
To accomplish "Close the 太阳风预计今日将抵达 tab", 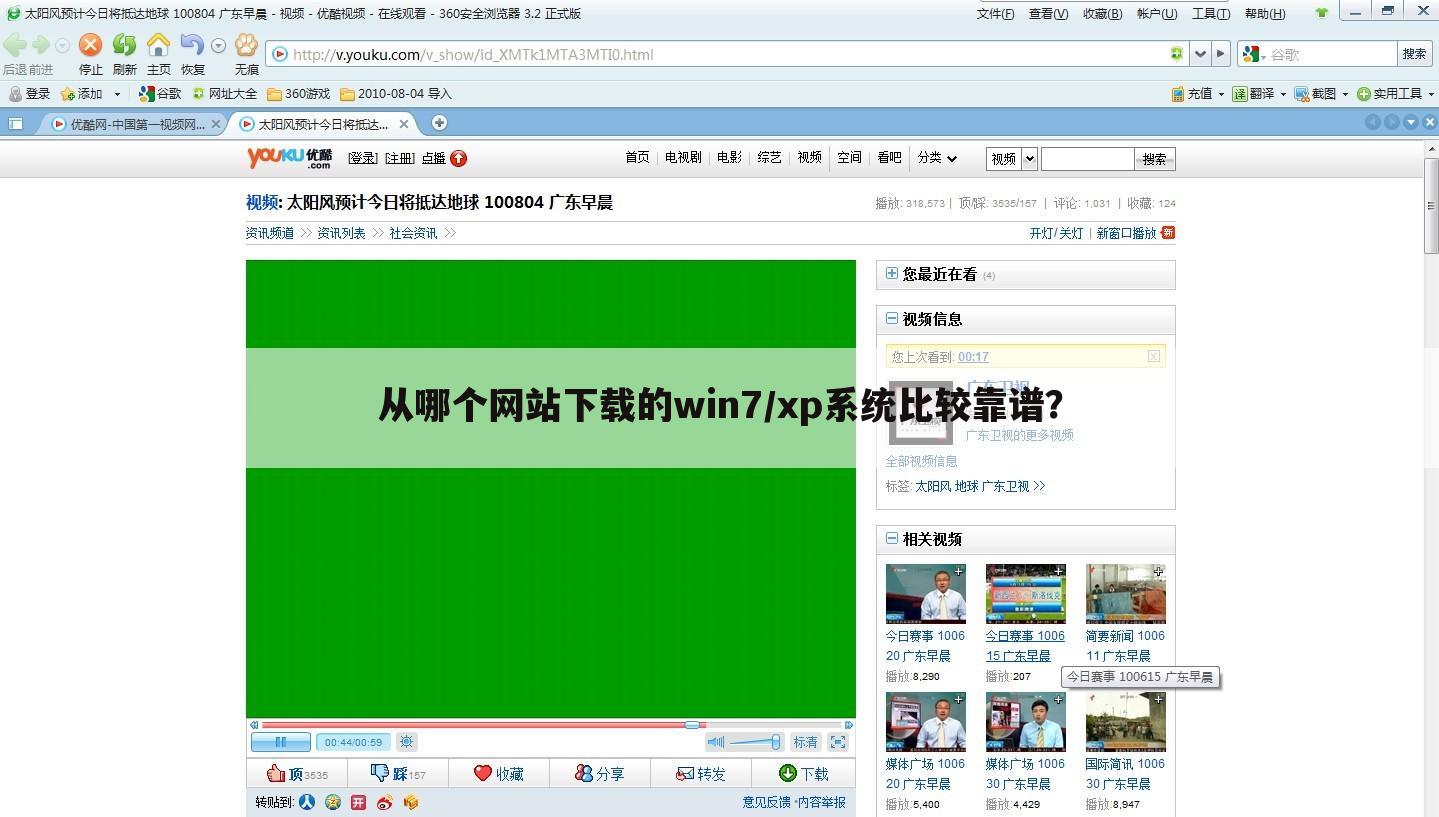I will [404, 124].
